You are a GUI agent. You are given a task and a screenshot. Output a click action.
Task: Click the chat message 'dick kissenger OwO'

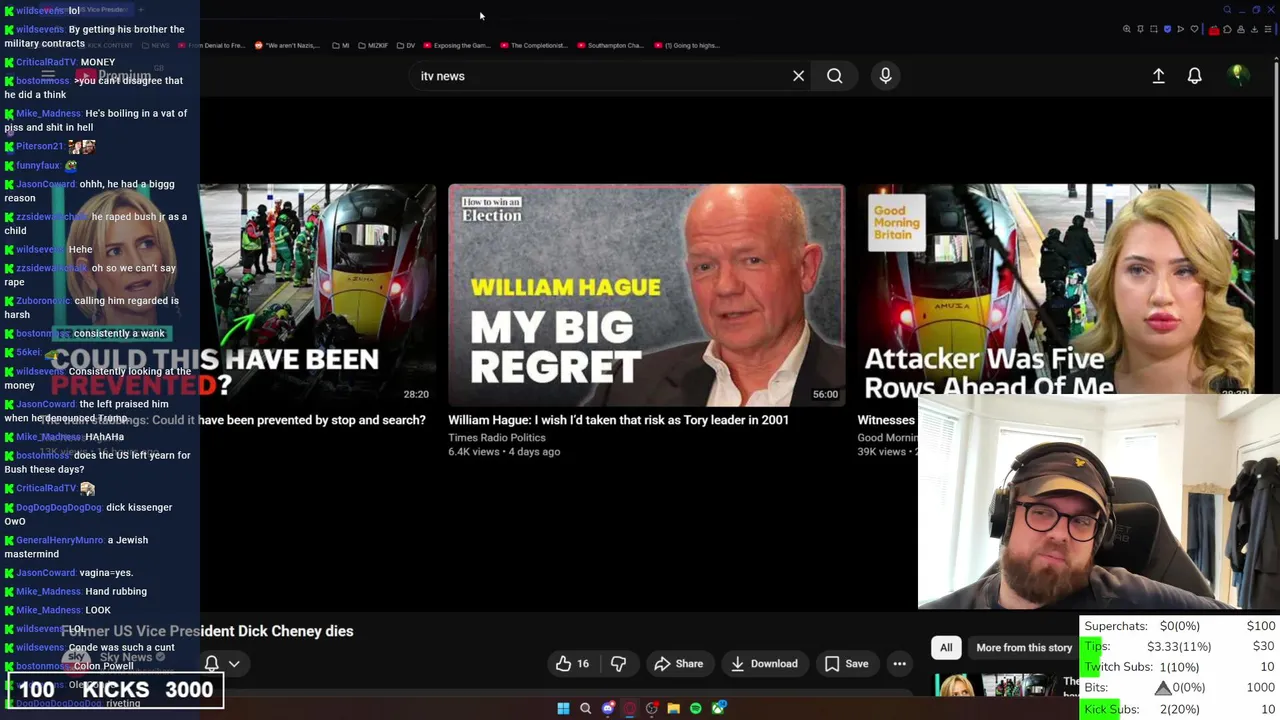pos(88,514)
